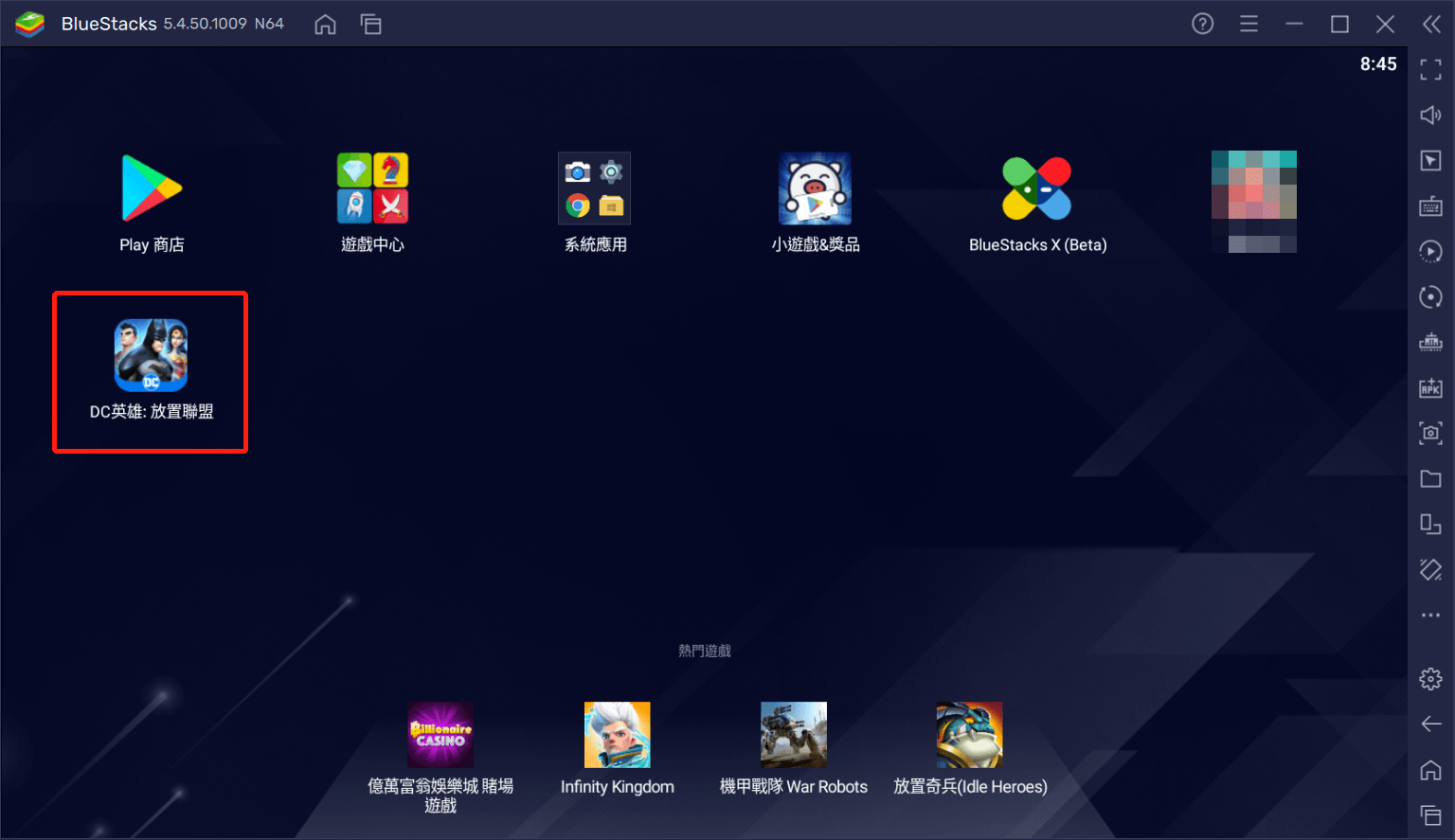
Task: Click the macro recorder circular play icon
Action: (1430, 251)
